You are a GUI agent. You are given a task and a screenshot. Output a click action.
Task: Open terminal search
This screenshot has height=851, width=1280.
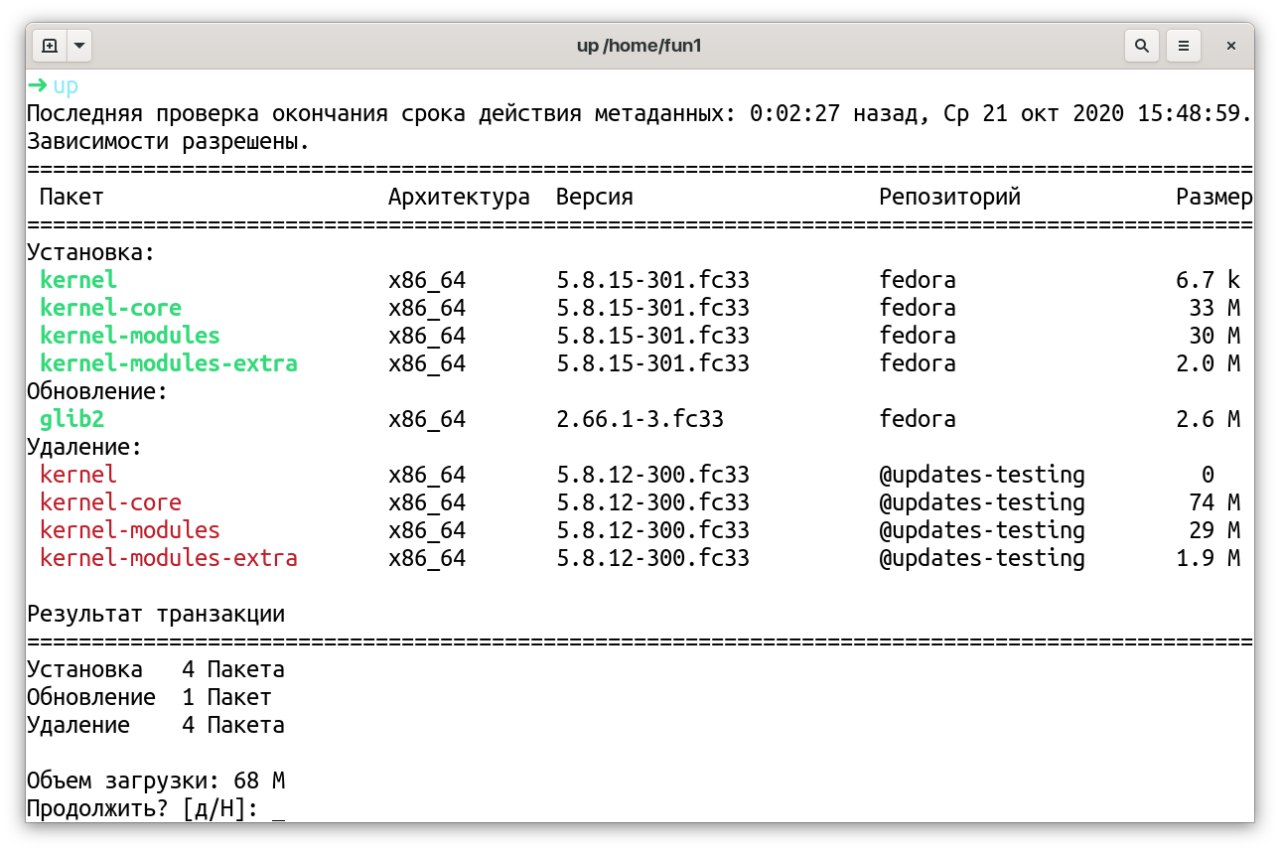1142,46
